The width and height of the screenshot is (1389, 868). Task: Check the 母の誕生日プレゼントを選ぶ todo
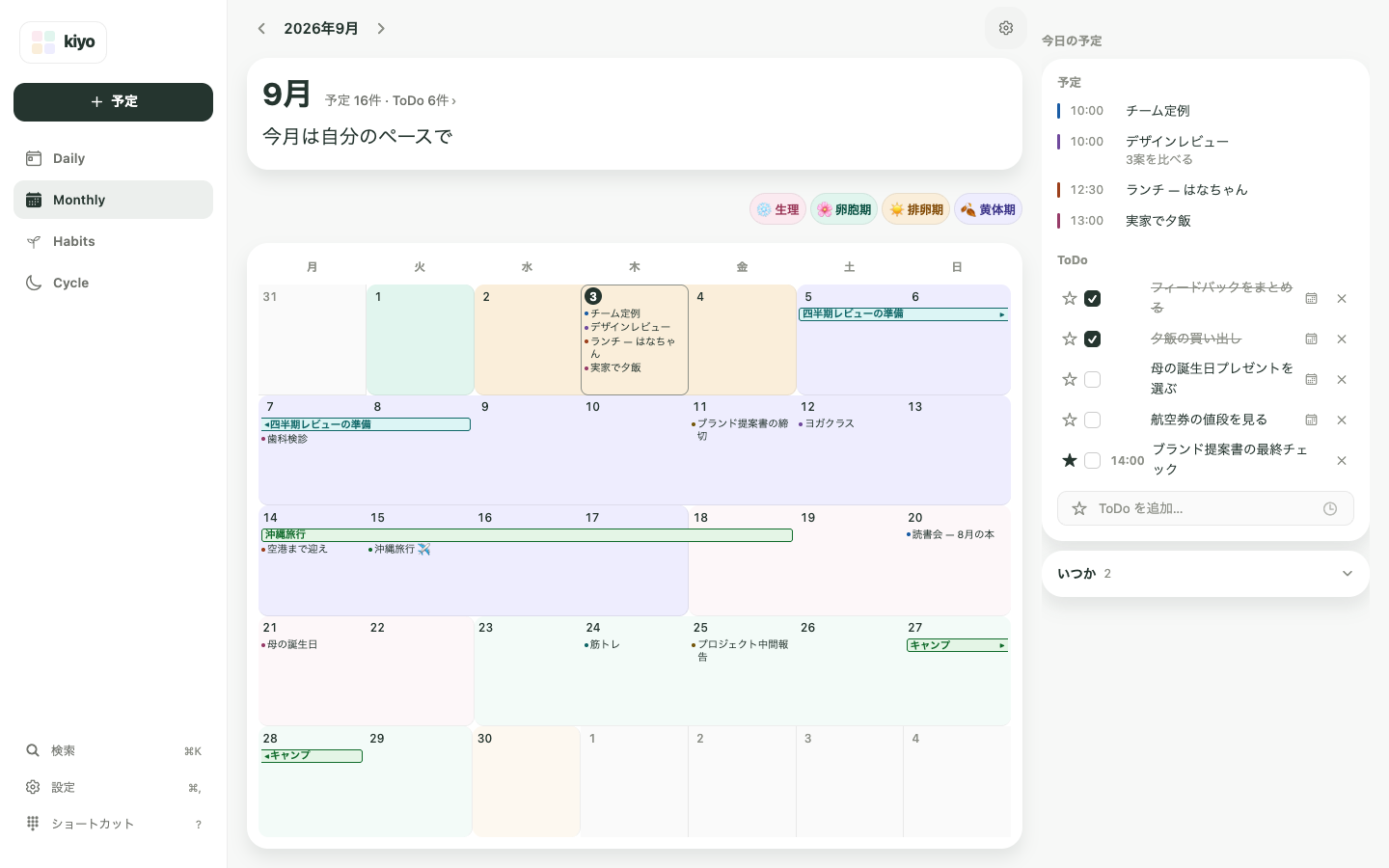click(1092, 379)
